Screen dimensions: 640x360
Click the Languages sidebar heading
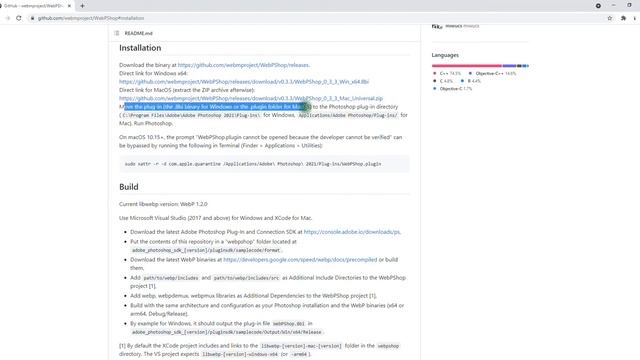[445, 55]
